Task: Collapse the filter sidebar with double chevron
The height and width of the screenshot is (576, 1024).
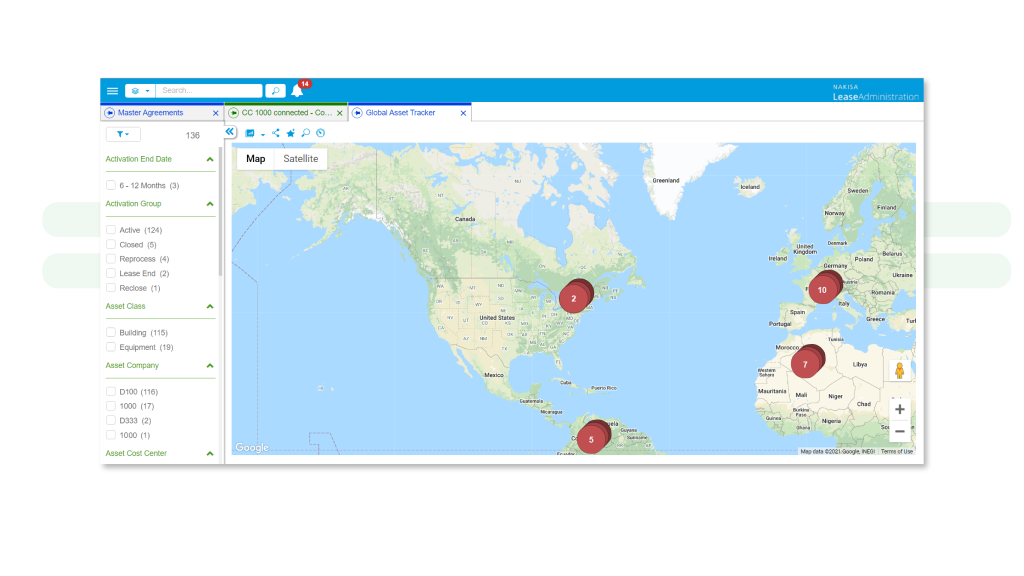Action: click(x=230, y=132)
